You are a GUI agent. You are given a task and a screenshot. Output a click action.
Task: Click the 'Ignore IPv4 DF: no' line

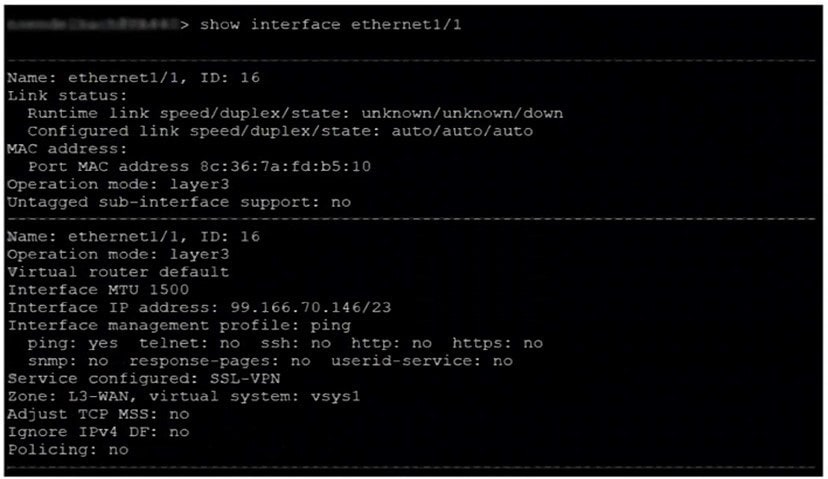pos(98,432)
